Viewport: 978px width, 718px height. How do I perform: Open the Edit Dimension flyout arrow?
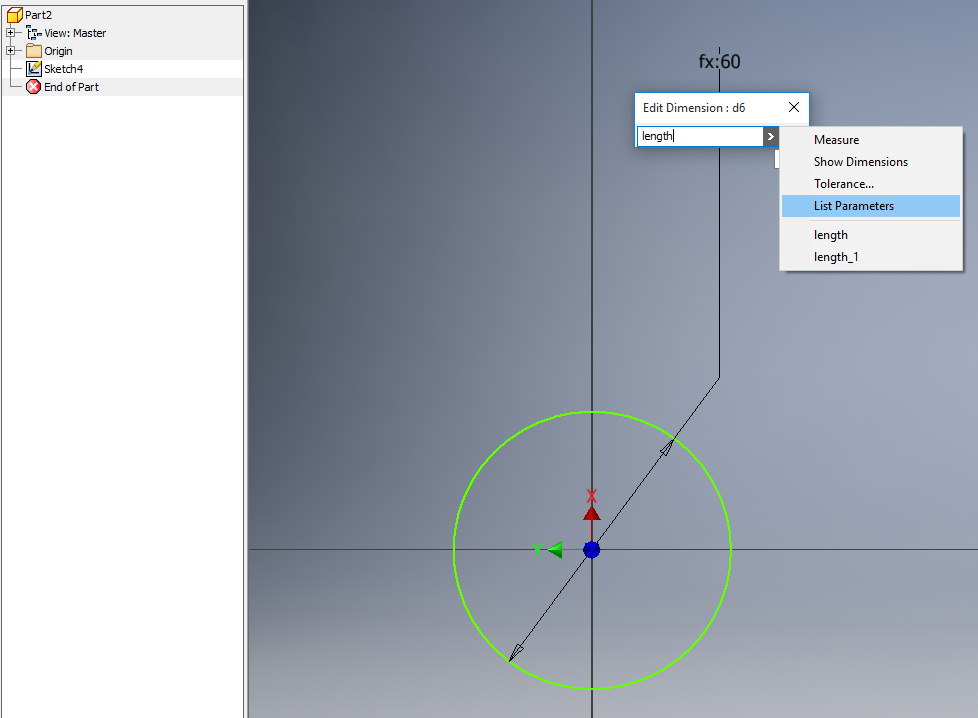tap(770, 136)
